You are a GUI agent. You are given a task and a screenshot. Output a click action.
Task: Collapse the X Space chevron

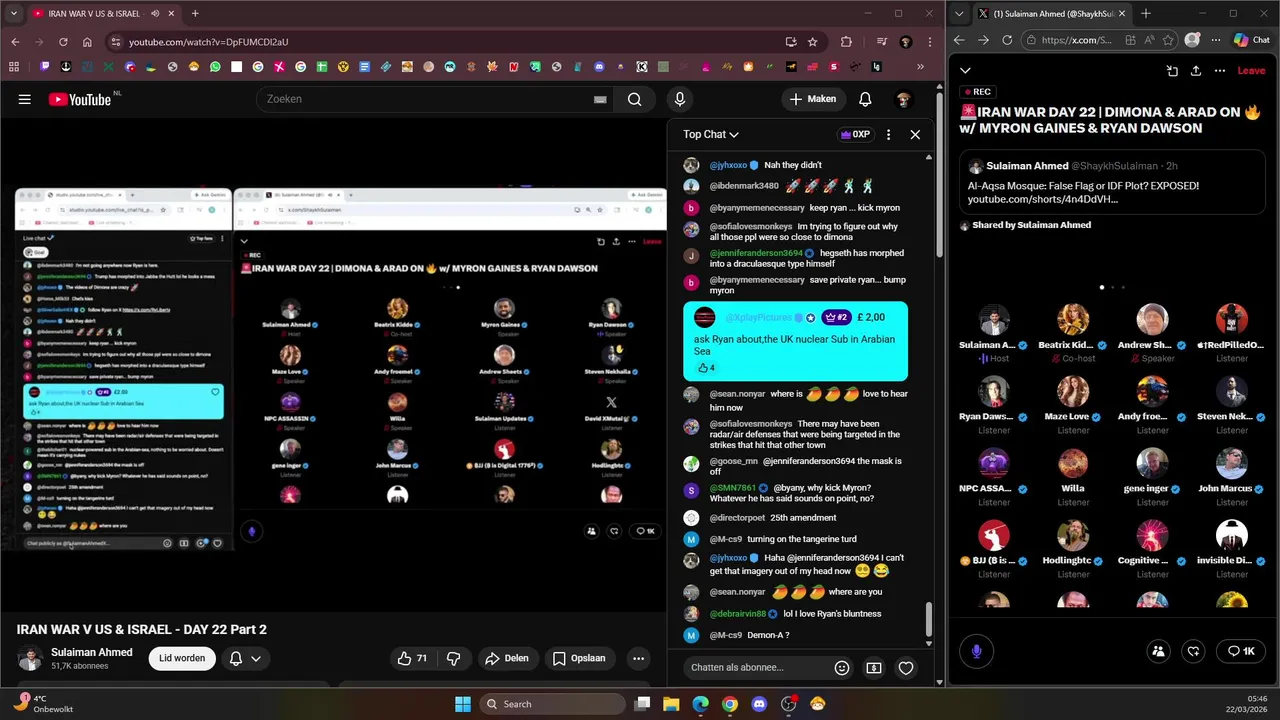tap(965, 70)
